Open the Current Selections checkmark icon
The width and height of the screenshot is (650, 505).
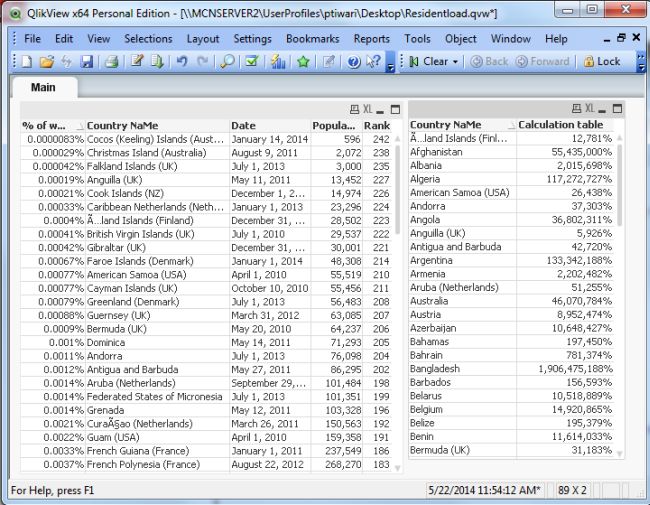coord(252,61)
